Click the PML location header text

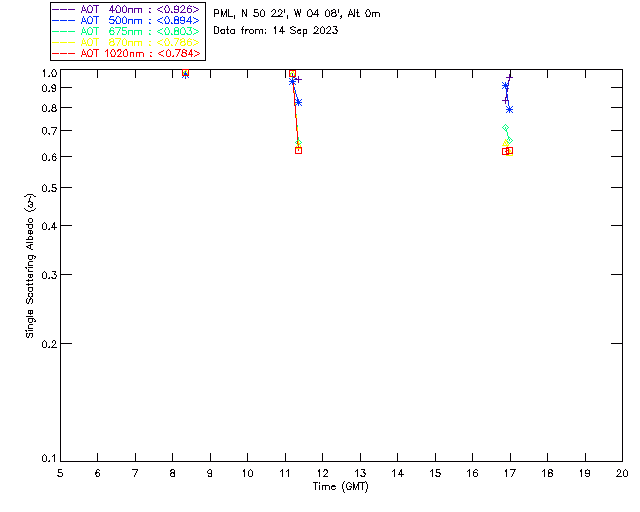(297, 13)
